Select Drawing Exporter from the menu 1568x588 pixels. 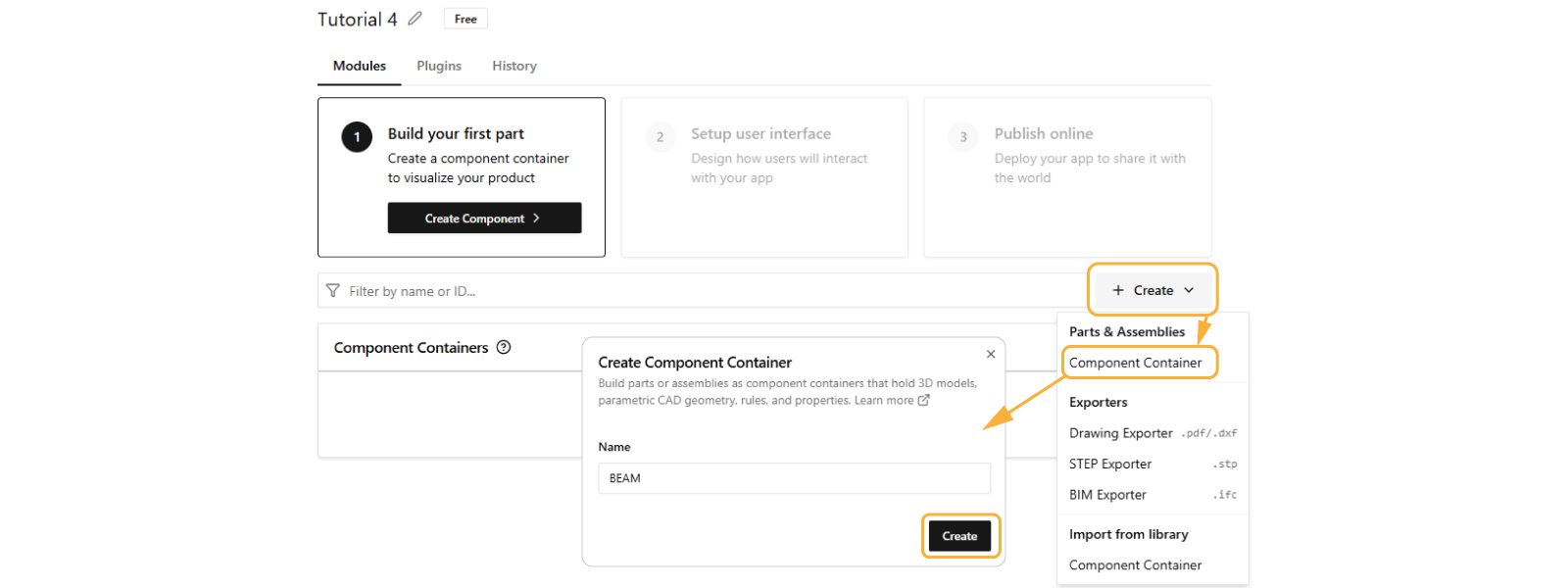coord(1121,433)
